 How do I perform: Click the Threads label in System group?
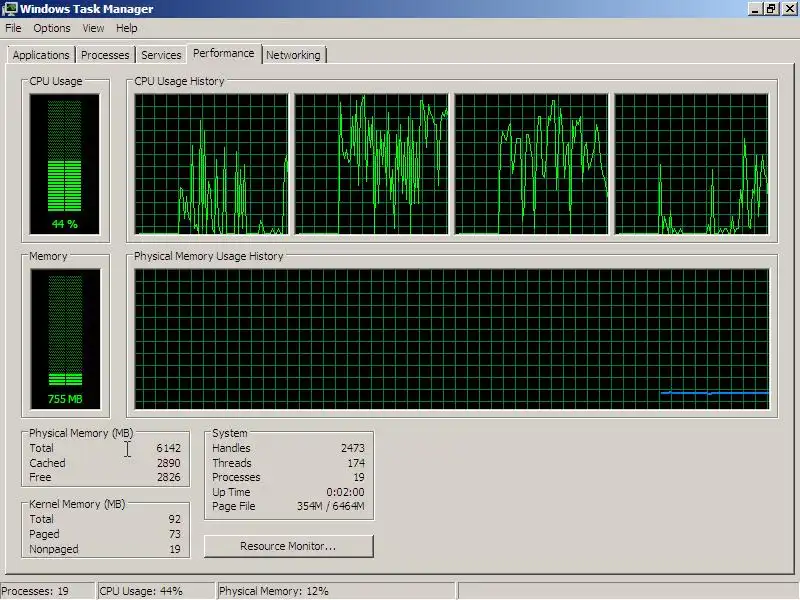tap(232, 463)
